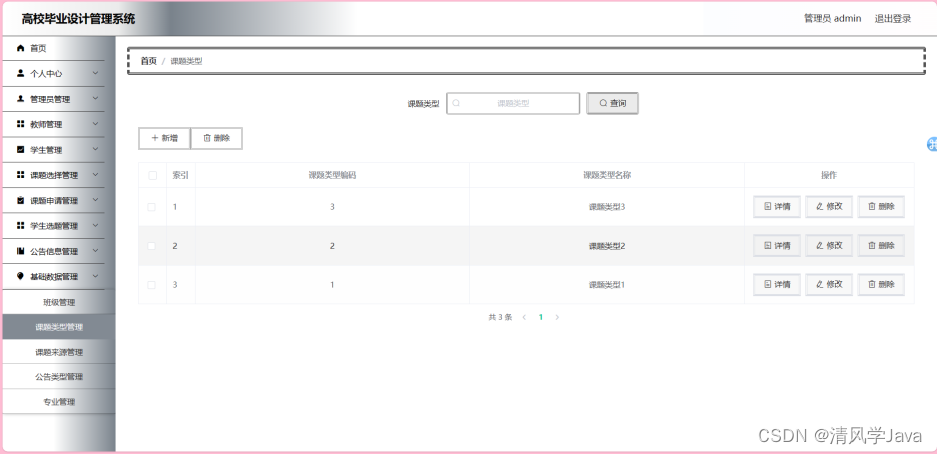
Task: Expand the 个人中心 chevron
Action: (95, 73)
